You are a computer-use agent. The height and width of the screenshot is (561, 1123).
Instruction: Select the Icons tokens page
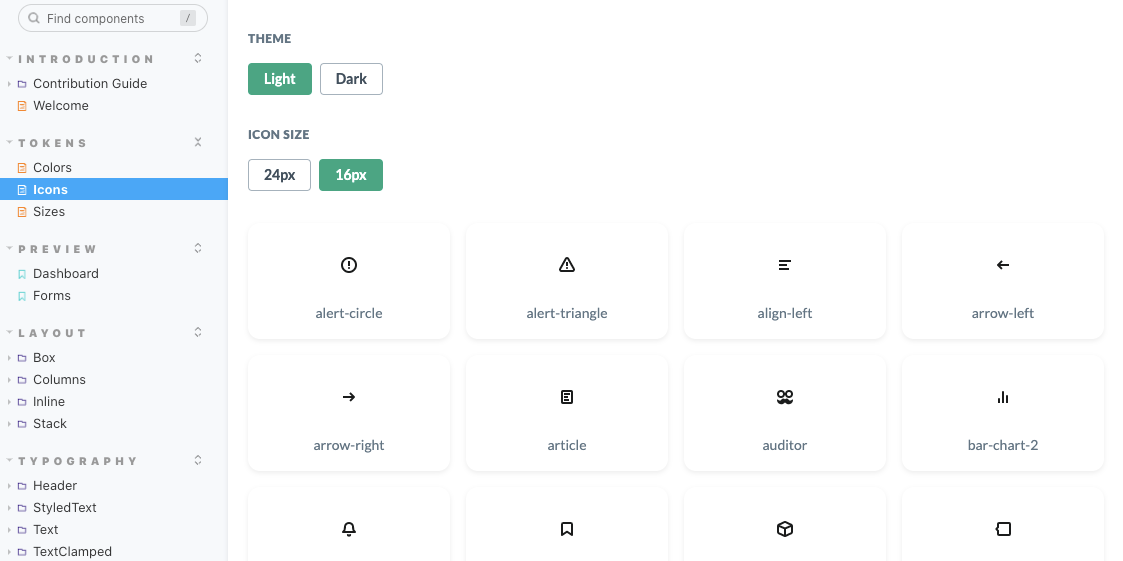point(114,190)
